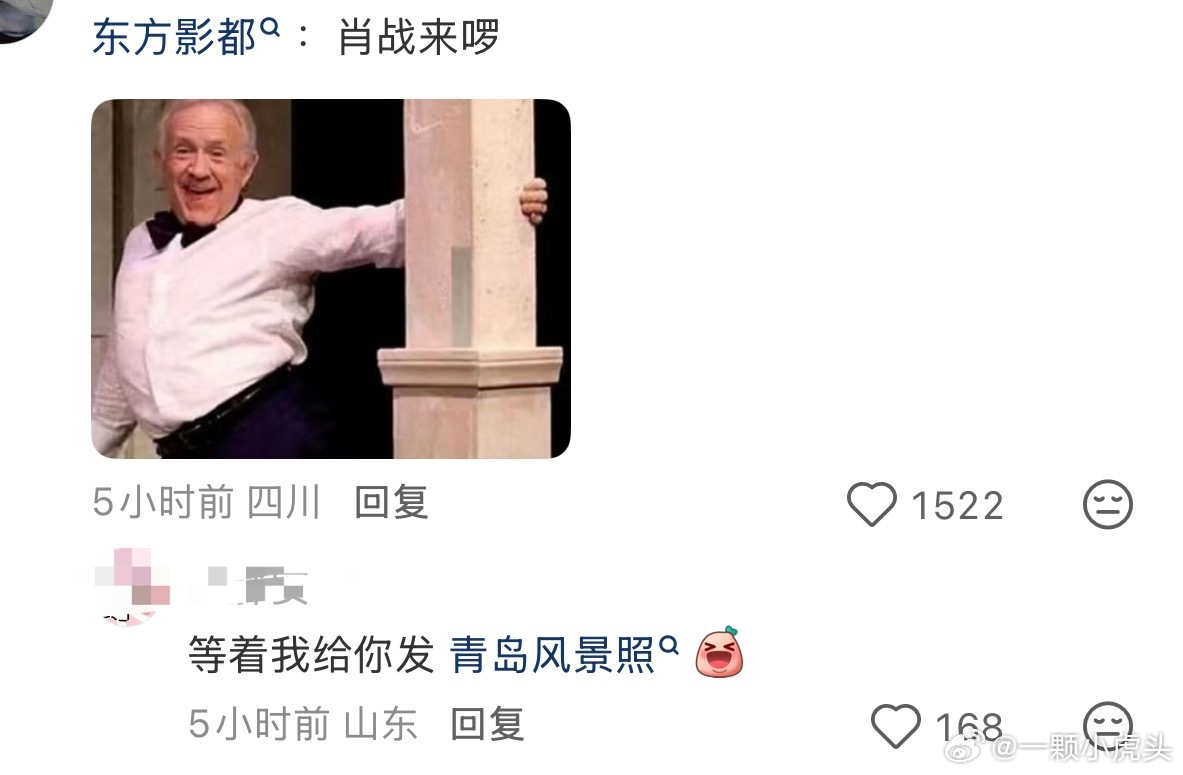Tap the laughing red emoji sticker
The width and height of the screenshot is (1183, 775).
coord(719,652)
